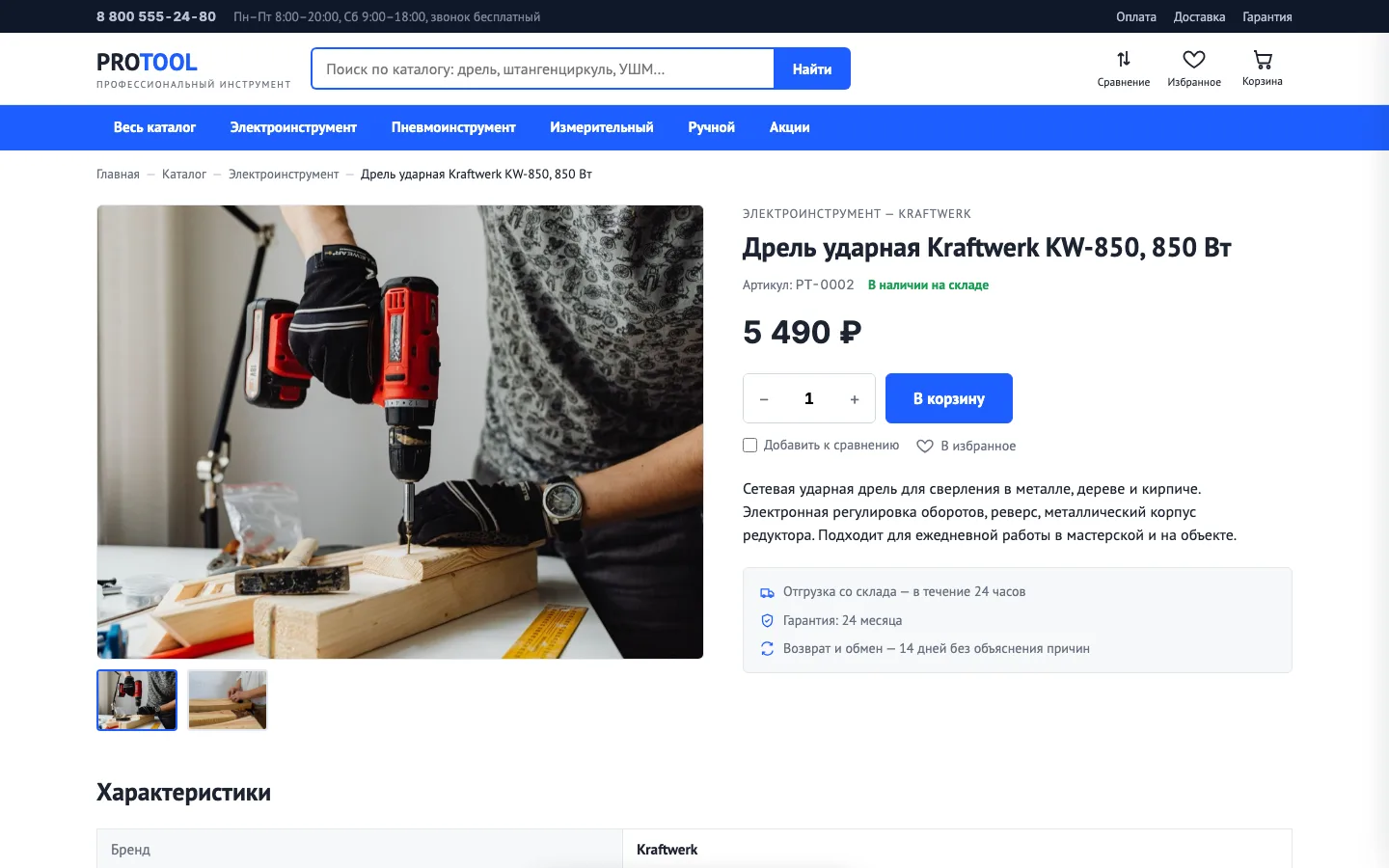Click В избранное text link
Viewport: 1389px width, 868px height.
pos(978,446)
